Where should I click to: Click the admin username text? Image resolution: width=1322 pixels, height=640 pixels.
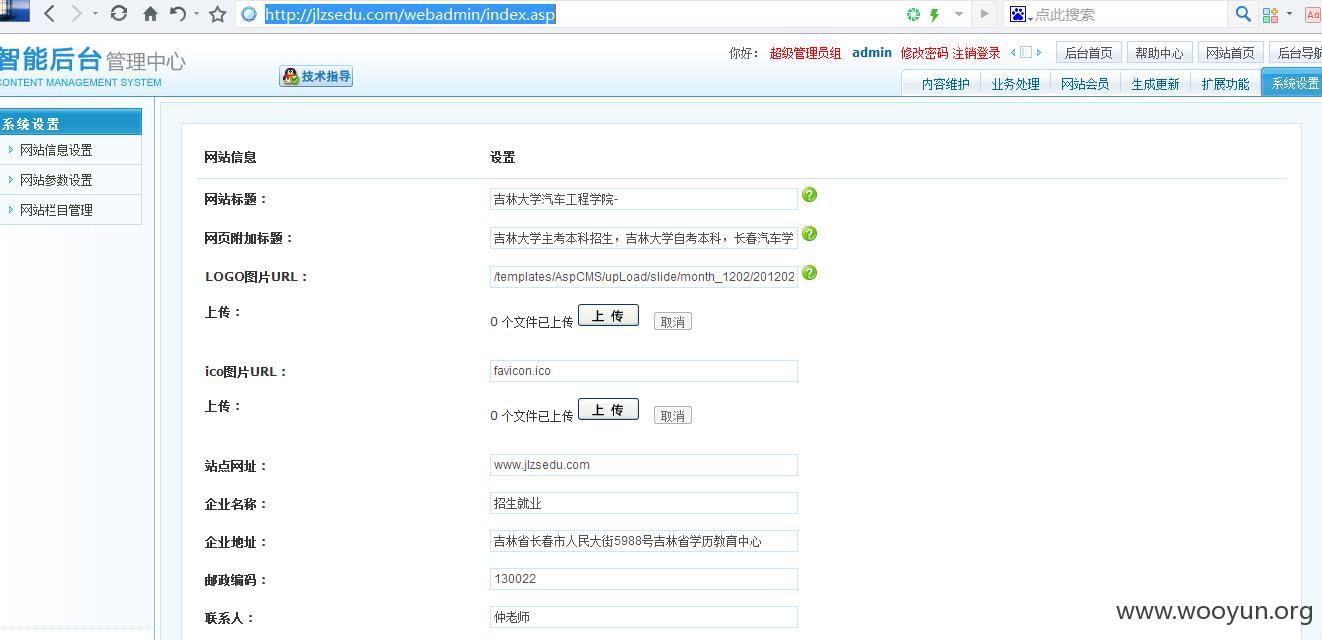(x=872, y=53)
